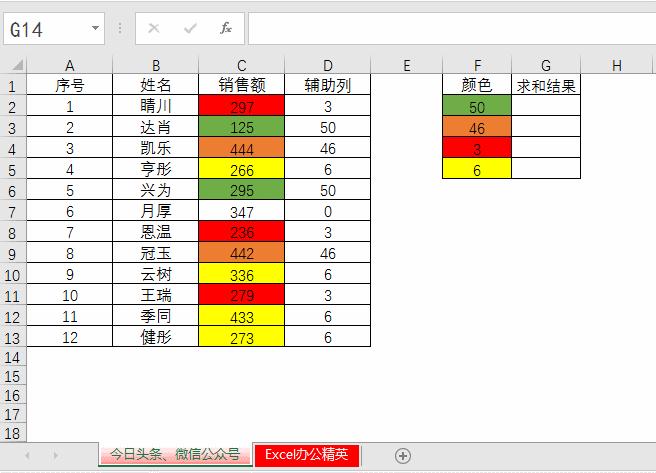Click orange sales cell 444

[x=242, y=148]
